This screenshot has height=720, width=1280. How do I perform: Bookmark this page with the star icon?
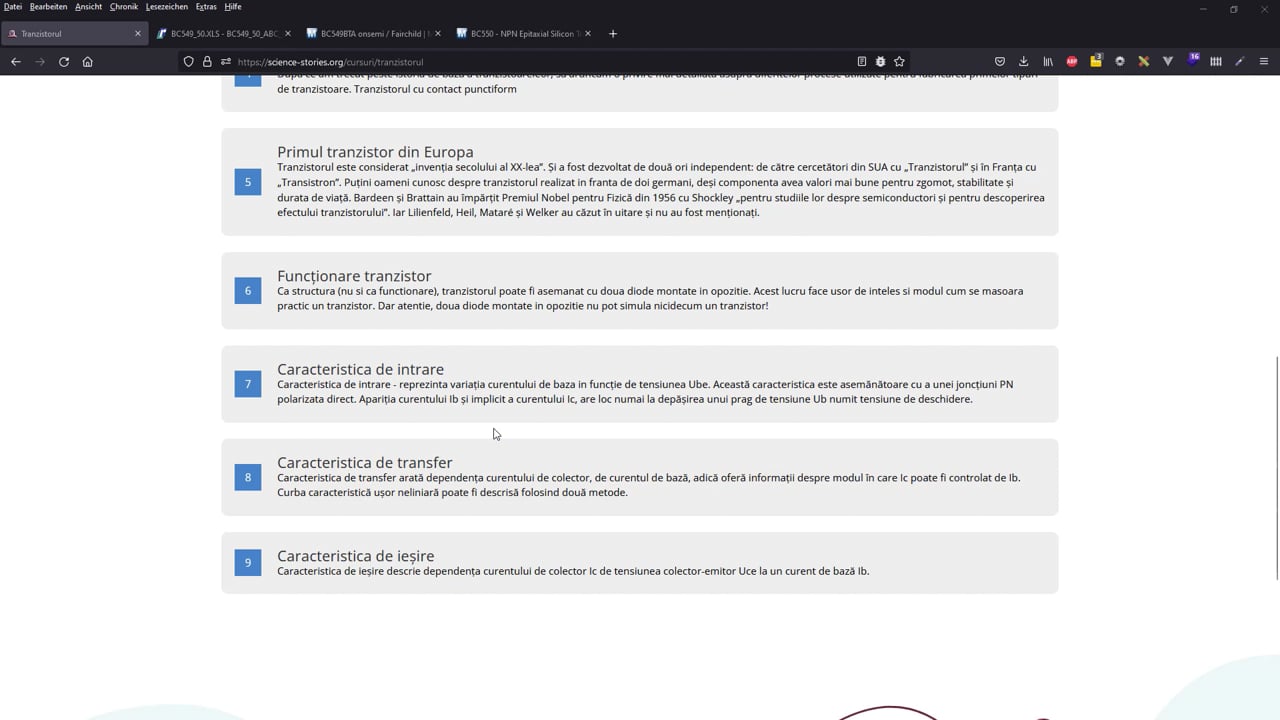[899, 62]
